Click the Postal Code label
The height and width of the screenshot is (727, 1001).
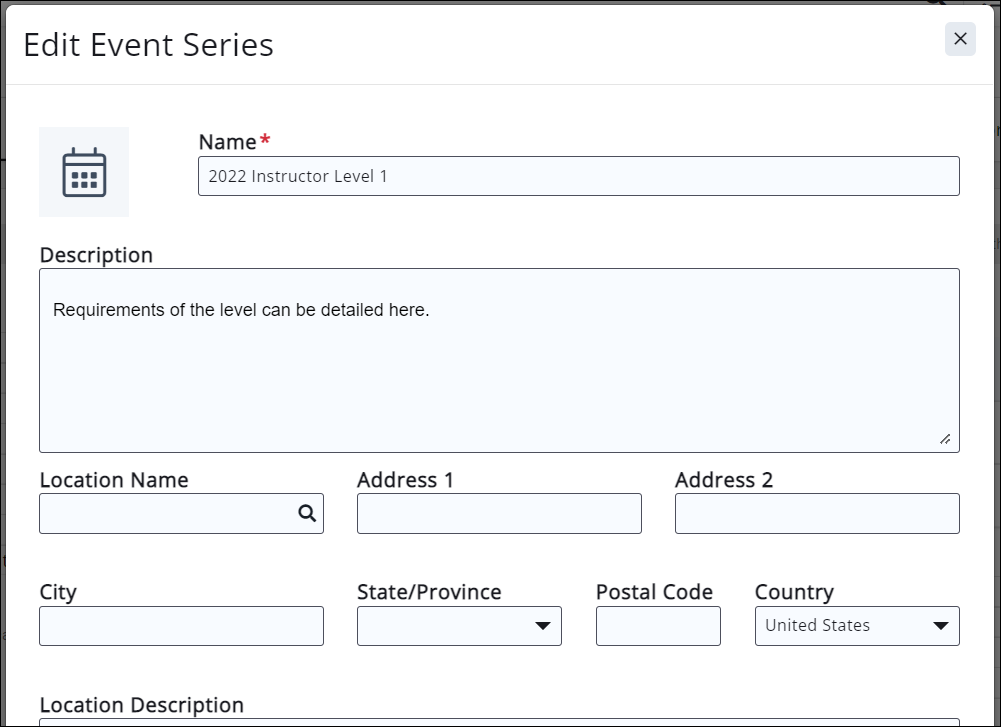point(654,592)
